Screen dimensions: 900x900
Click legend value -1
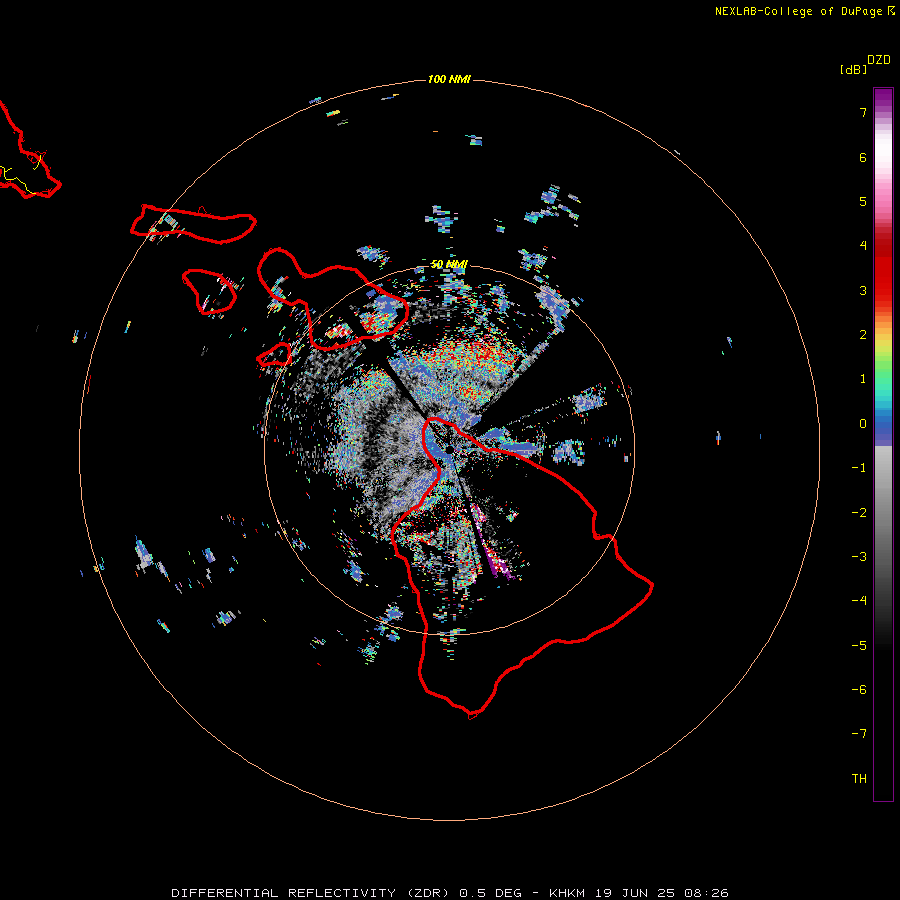tap(859, 468)
